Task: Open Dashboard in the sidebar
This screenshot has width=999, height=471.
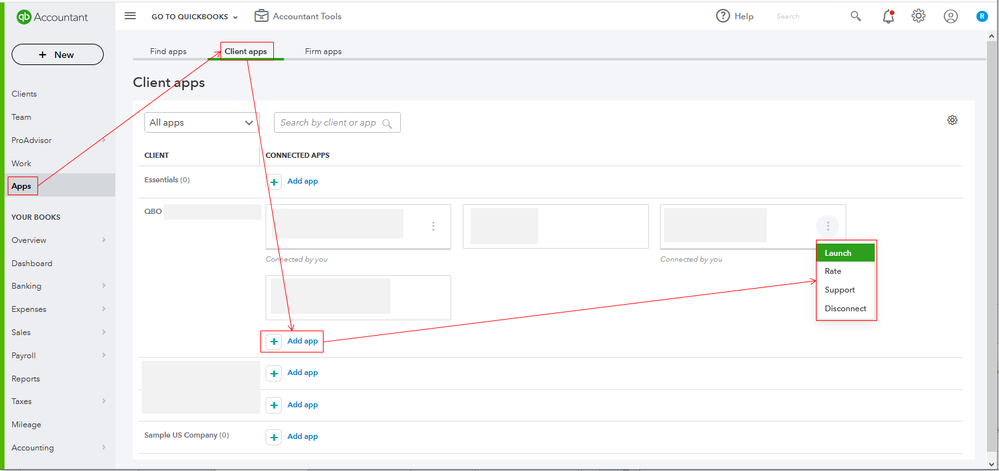Action: (x=32, y=263)
